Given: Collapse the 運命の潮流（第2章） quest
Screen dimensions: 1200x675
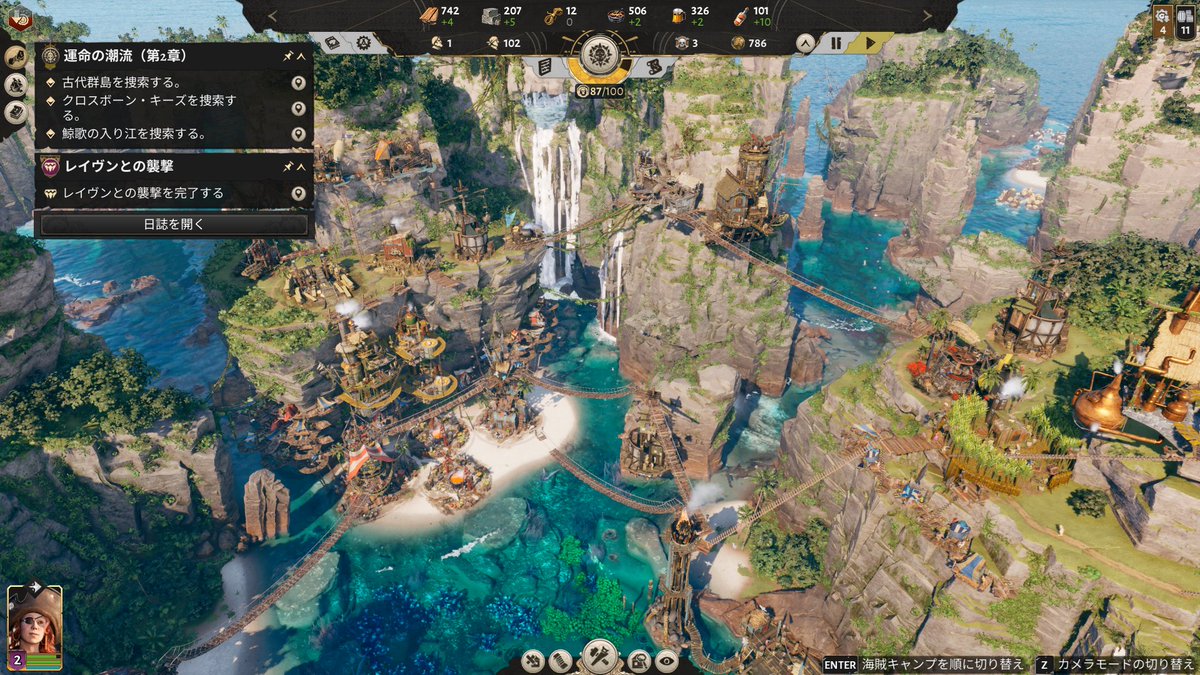Looking at the screenshot, I should click(301, 56).
